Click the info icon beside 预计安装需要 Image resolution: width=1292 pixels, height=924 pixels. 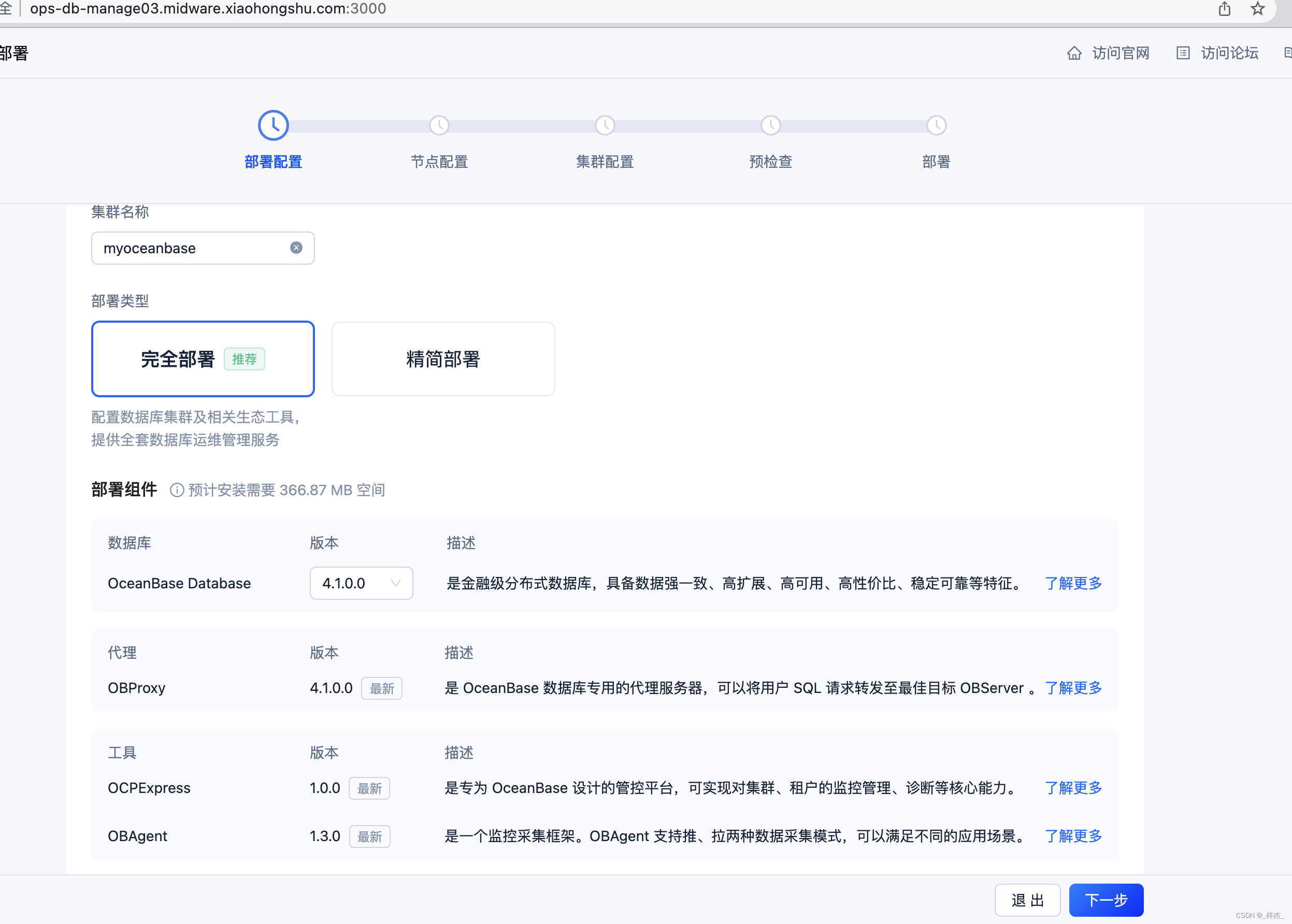pos(177,490)
